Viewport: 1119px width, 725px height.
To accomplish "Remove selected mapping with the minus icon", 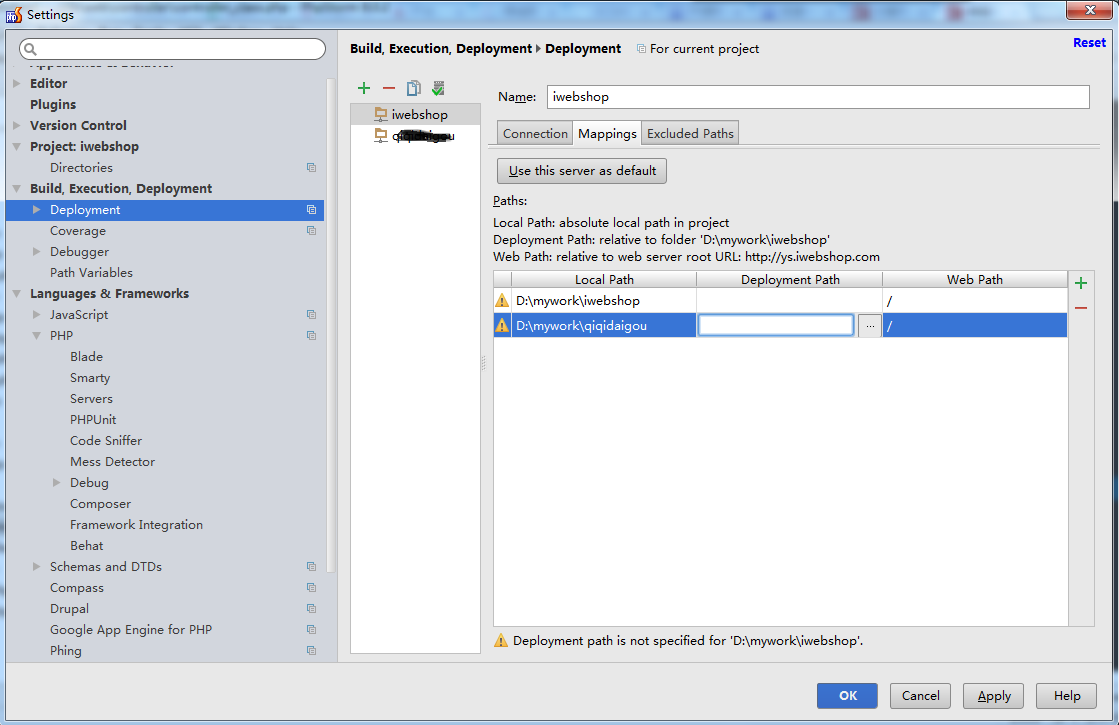I will tap(1081, 308).
